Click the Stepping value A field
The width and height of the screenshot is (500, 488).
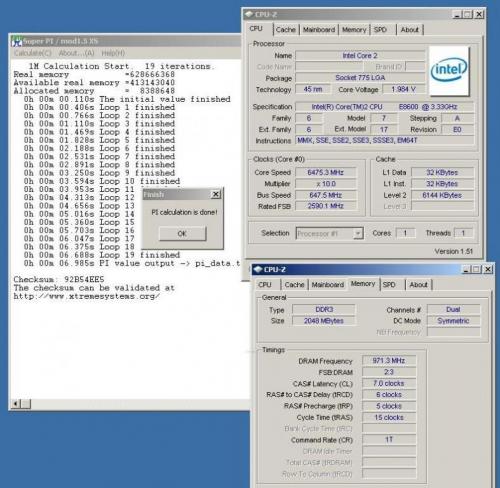(457, 118)
